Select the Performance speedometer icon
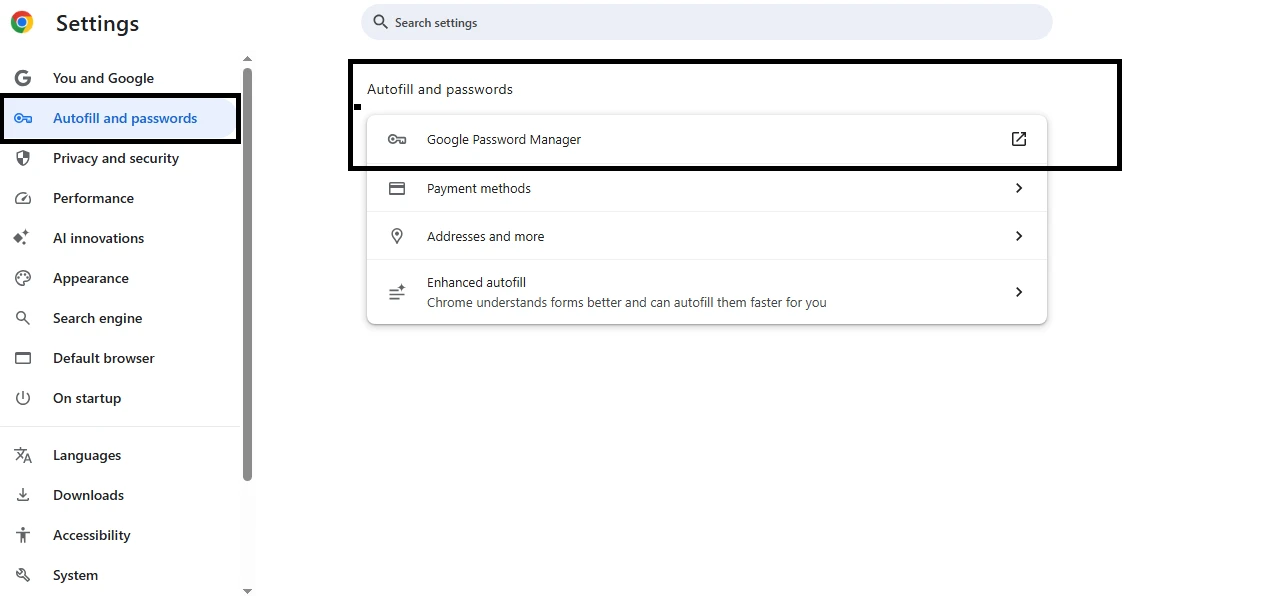Image resolution: width=1277 pixels, height=596 pixels. click(x=22, y=198)
